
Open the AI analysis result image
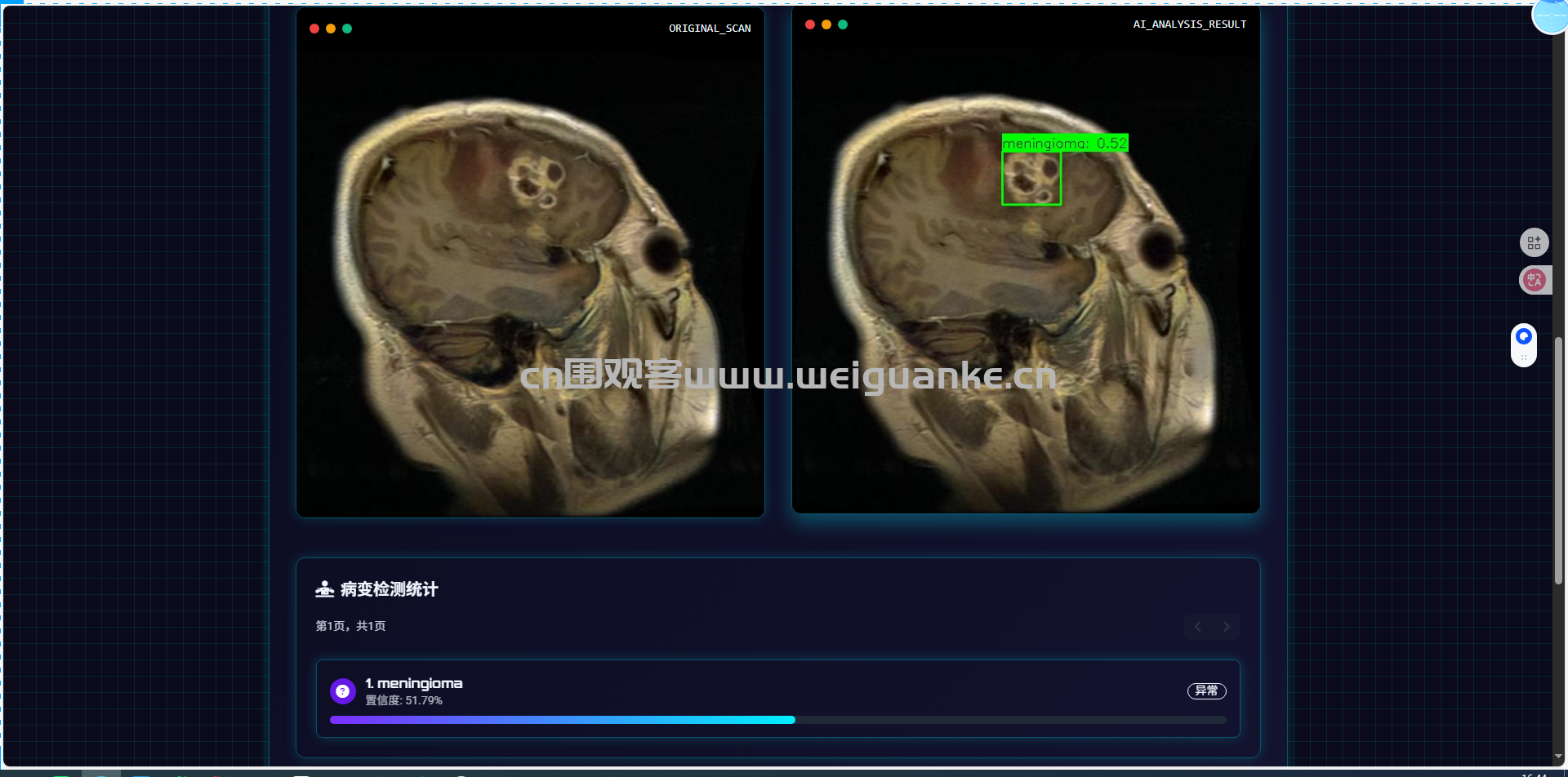click(1026, 277)
